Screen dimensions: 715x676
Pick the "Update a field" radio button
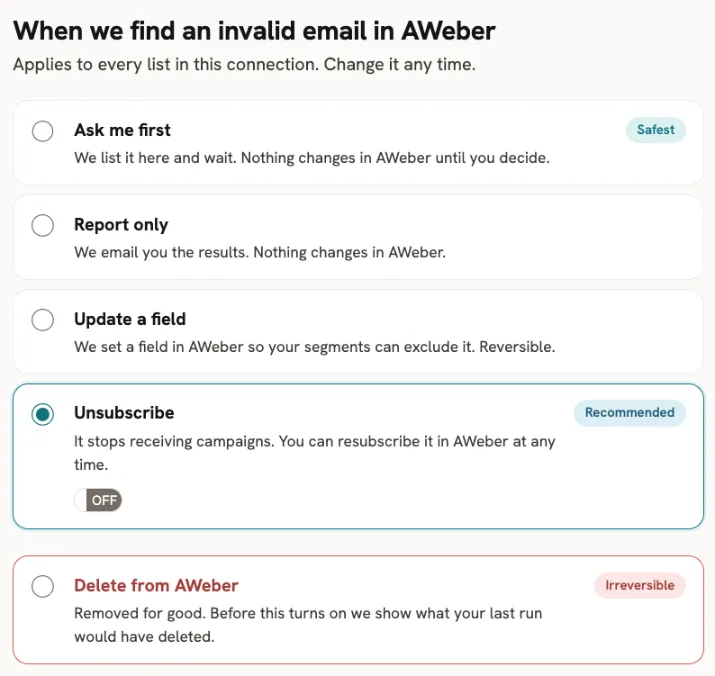[42, 319]
